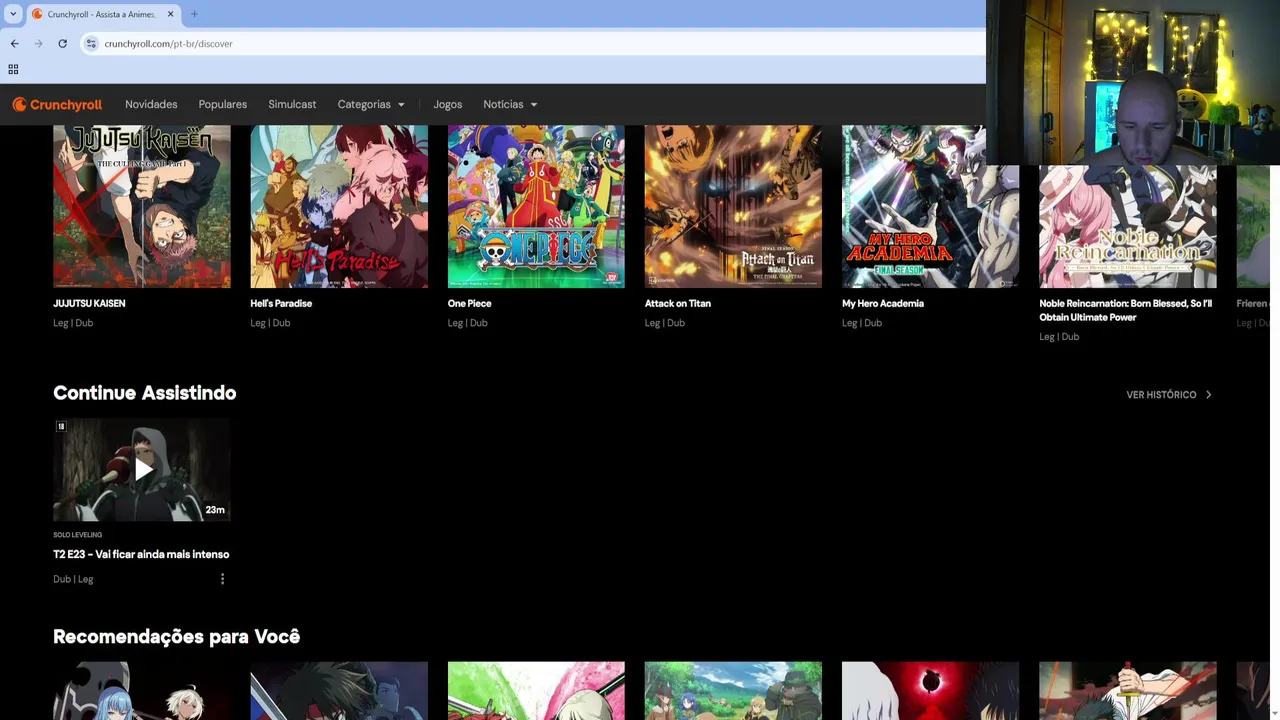Click the One Piece poster thumbnail

click(536, 206)
